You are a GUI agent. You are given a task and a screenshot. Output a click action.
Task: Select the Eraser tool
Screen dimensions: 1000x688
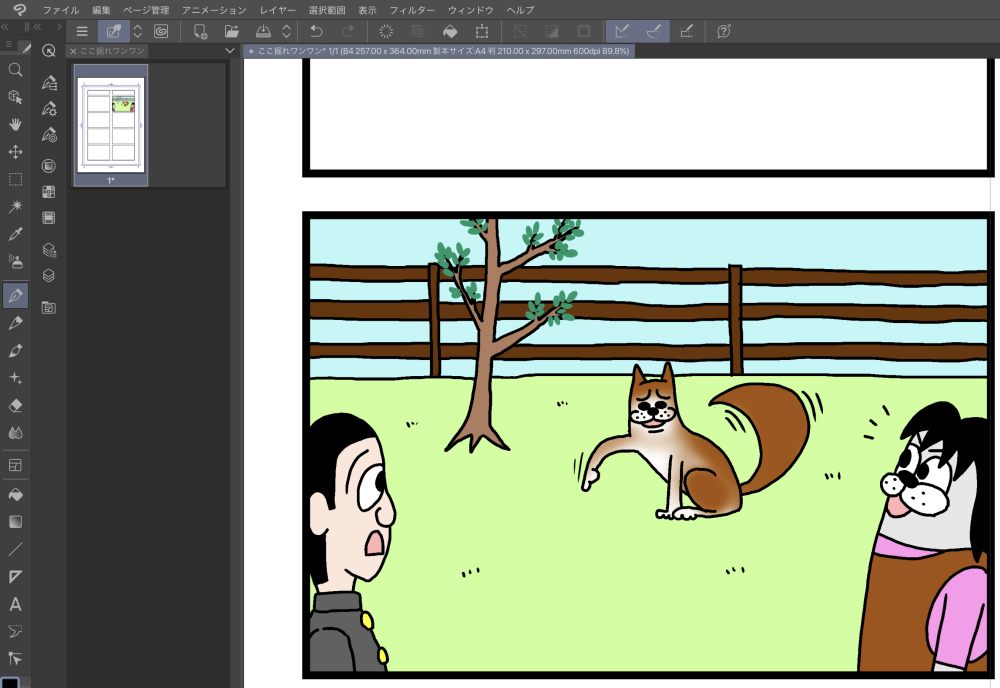15,405
